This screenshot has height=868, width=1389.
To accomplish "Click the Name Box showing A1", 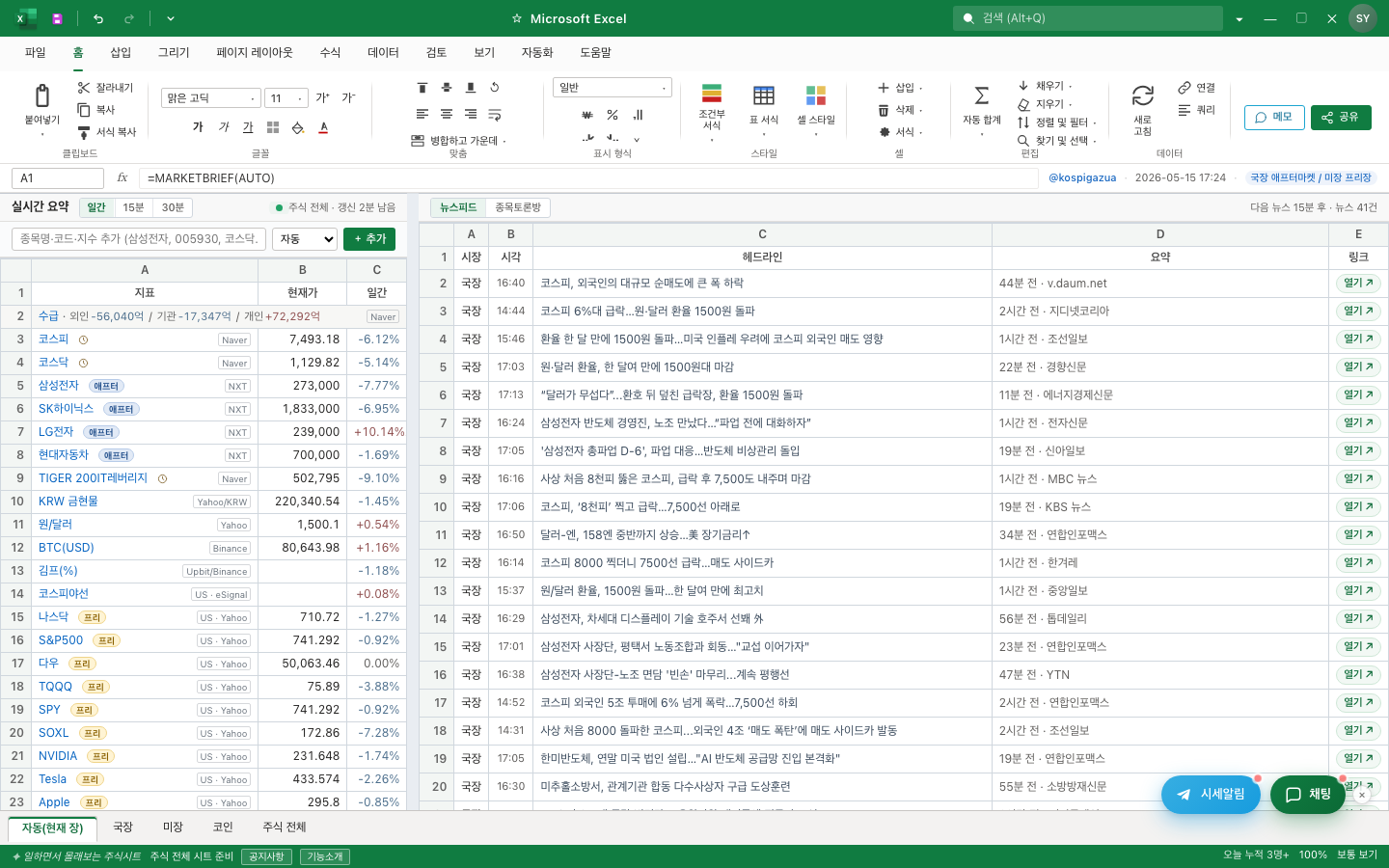I will 58,178.
